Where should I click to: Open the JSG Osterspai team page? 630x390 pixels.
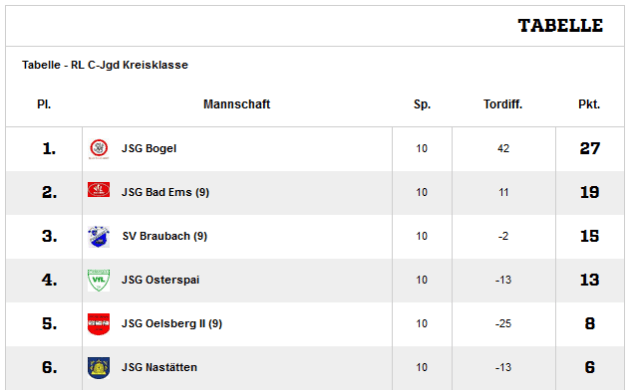coord(161,280)
